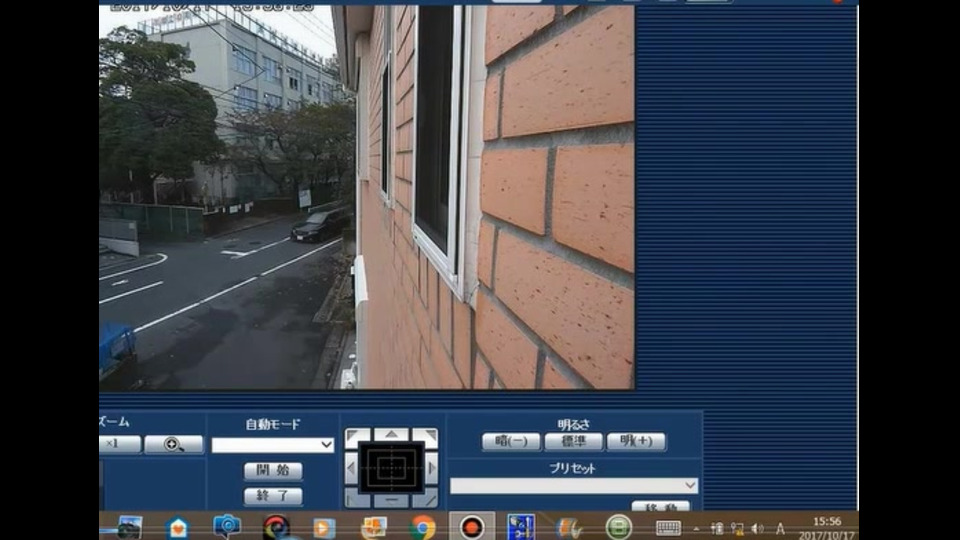This screenshot has height=540, width=960.
Task: Click the network tray icon
Action: (737, 528)
